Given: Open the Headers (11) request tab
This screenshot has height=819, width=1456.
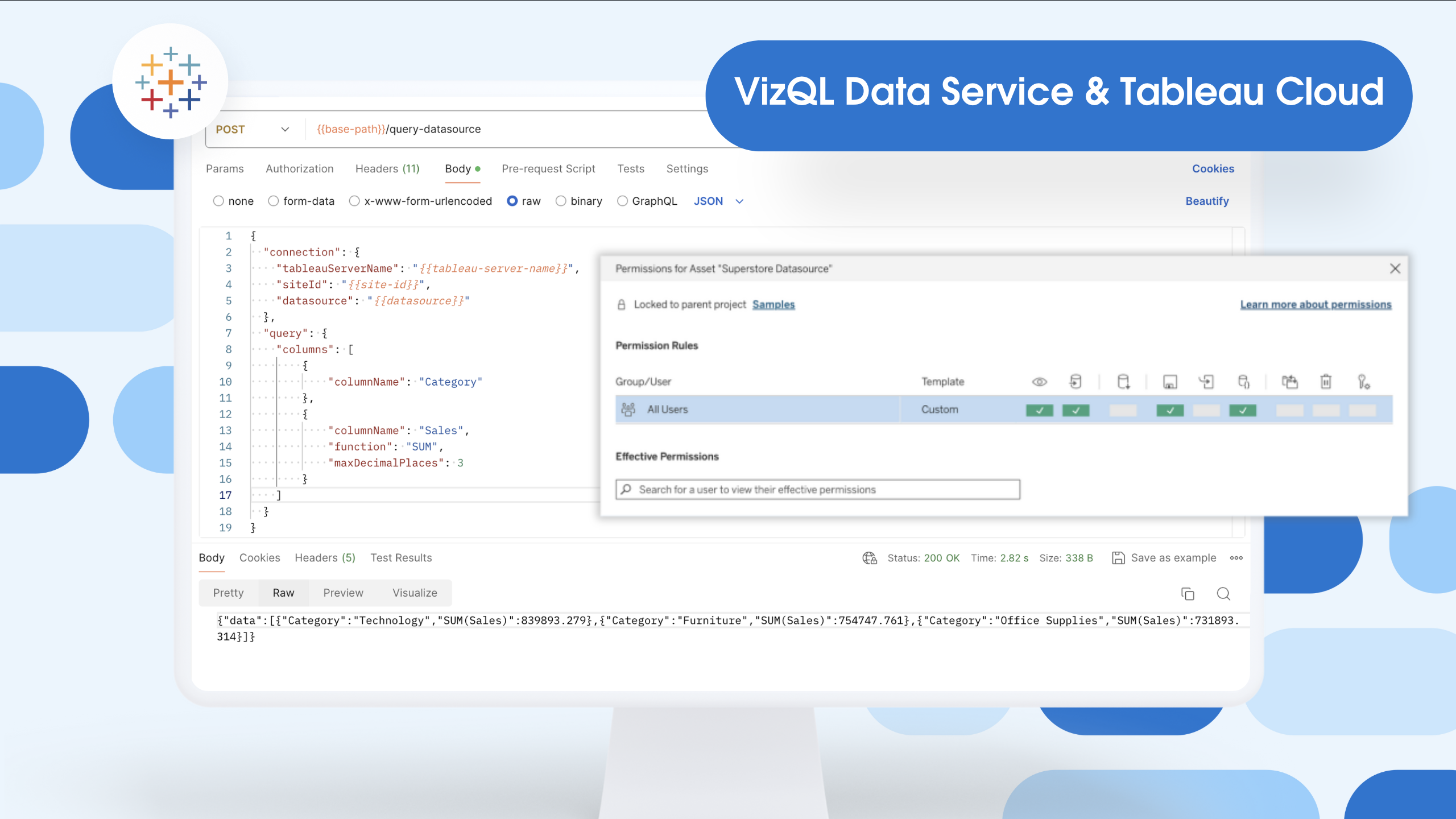Looking at the screenshot, I should (x=387, y=169).
